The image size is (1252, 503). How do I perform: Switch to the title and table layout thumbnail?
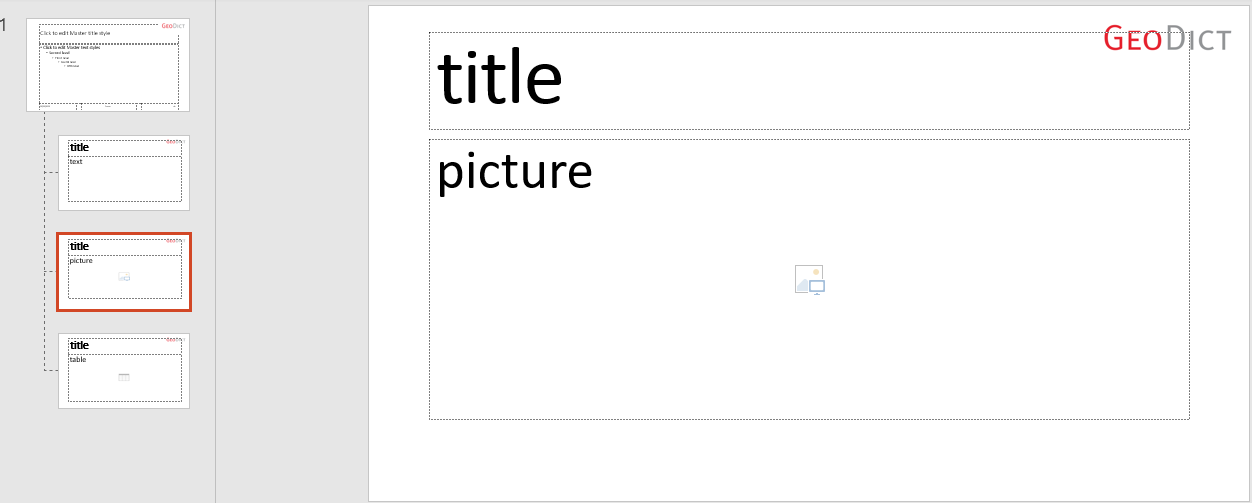coord(124,371)
